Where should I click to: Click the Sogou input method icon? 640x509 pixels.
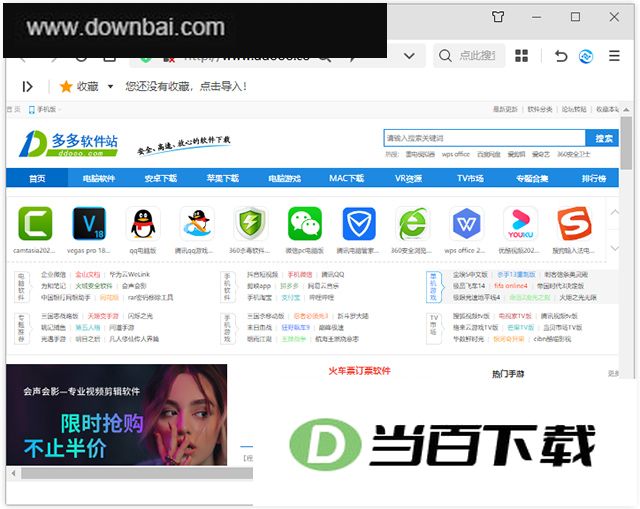tap(574, 224)
